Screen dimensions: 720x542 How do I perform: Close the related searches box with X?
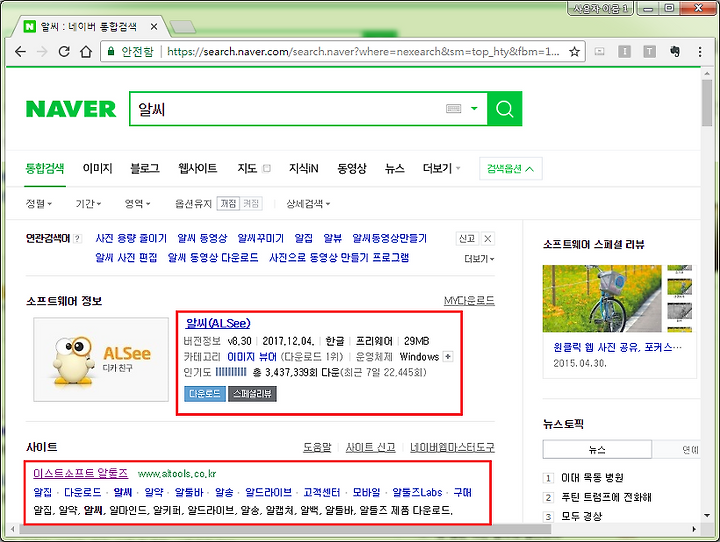(488, 238)
